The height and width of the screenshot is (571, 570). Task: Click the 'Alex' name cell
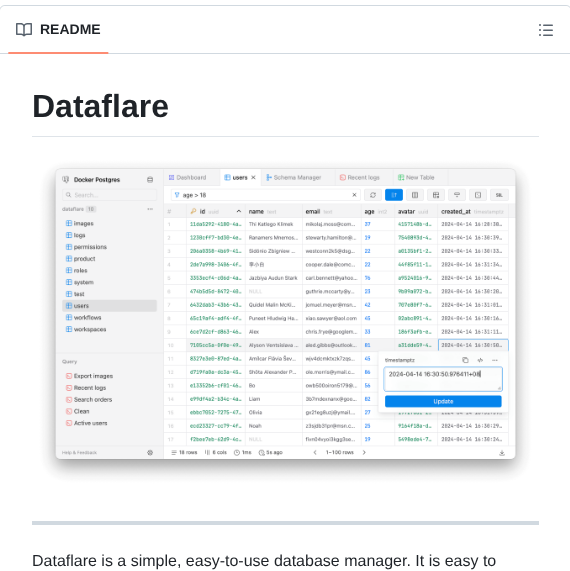pyautogui.click(x=274, y=332)
